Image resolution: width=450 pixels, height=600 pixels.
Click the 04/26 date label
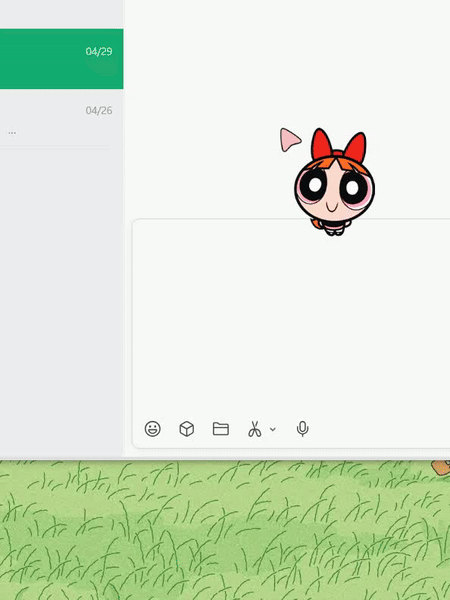[x=99, y=111]
